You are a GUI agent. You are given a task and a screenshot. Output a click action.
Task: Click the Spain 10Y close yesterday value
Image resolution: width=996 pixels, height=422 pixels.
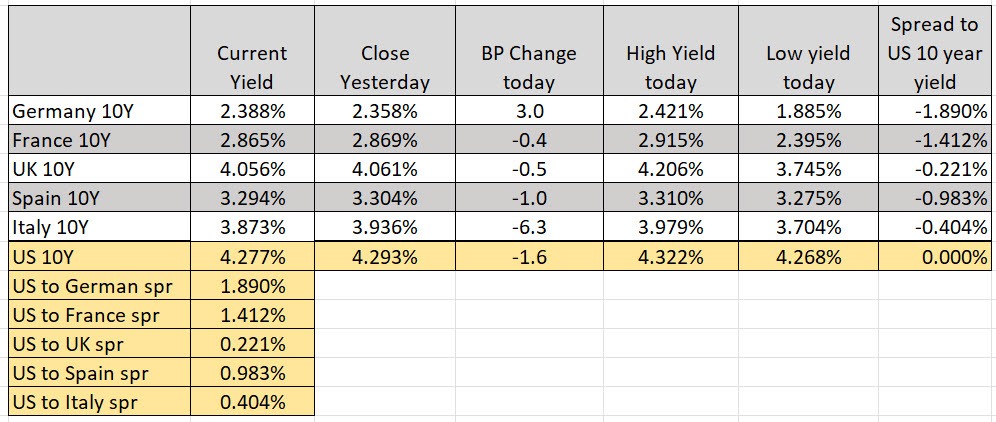click(384, 196)
